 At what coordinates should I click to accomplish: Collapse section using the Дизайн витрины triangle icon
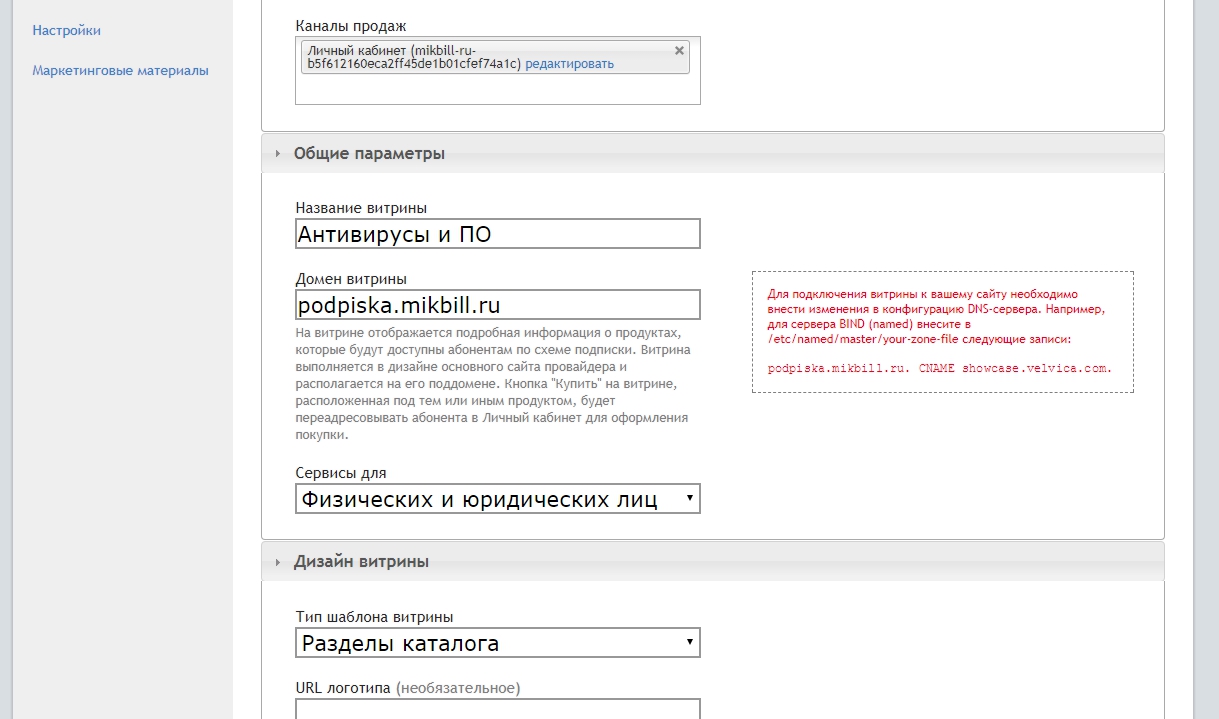[x=278, y=562]
